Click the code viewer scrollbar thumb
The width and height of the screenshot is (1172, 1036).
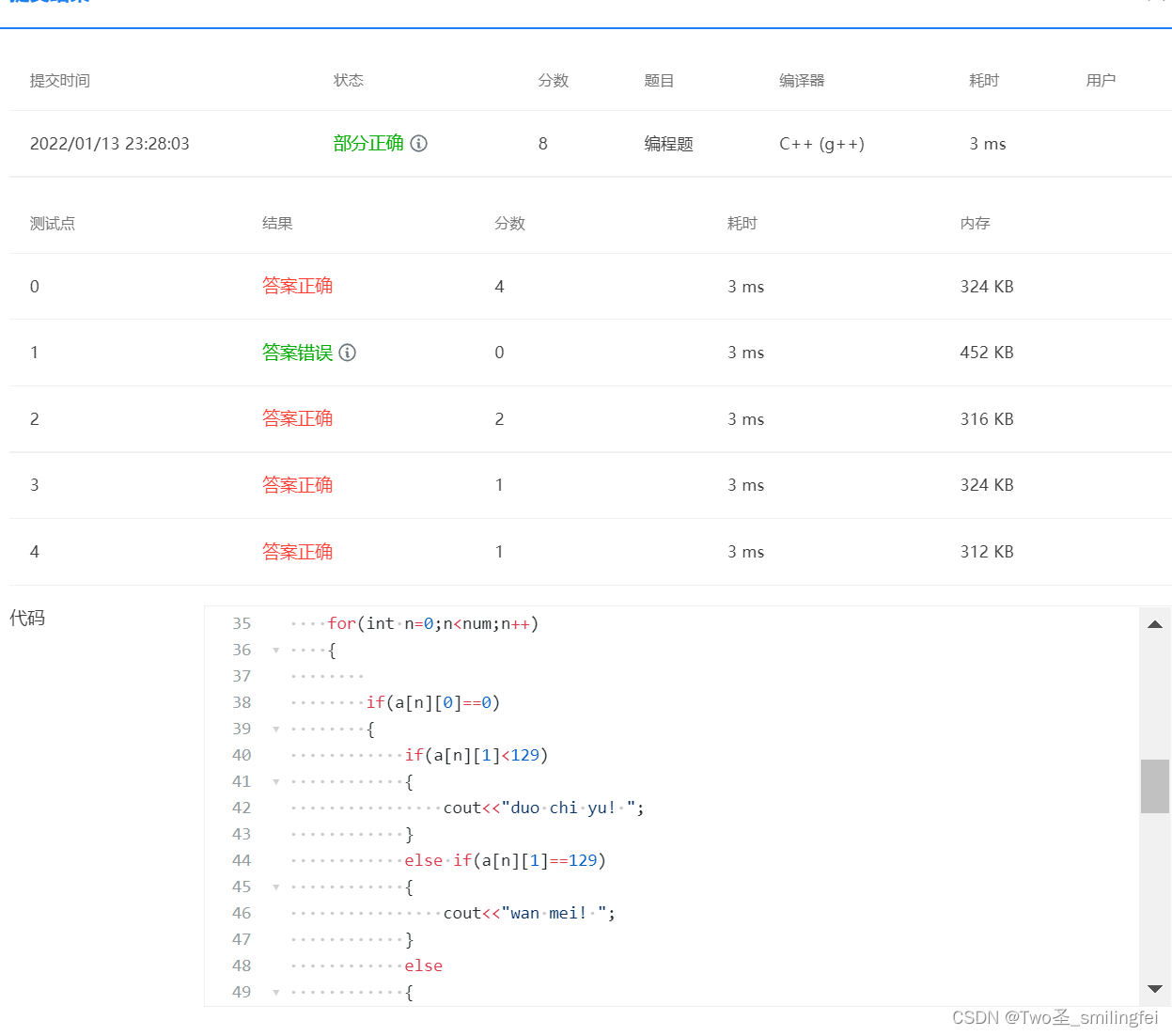pos(1155,786)
